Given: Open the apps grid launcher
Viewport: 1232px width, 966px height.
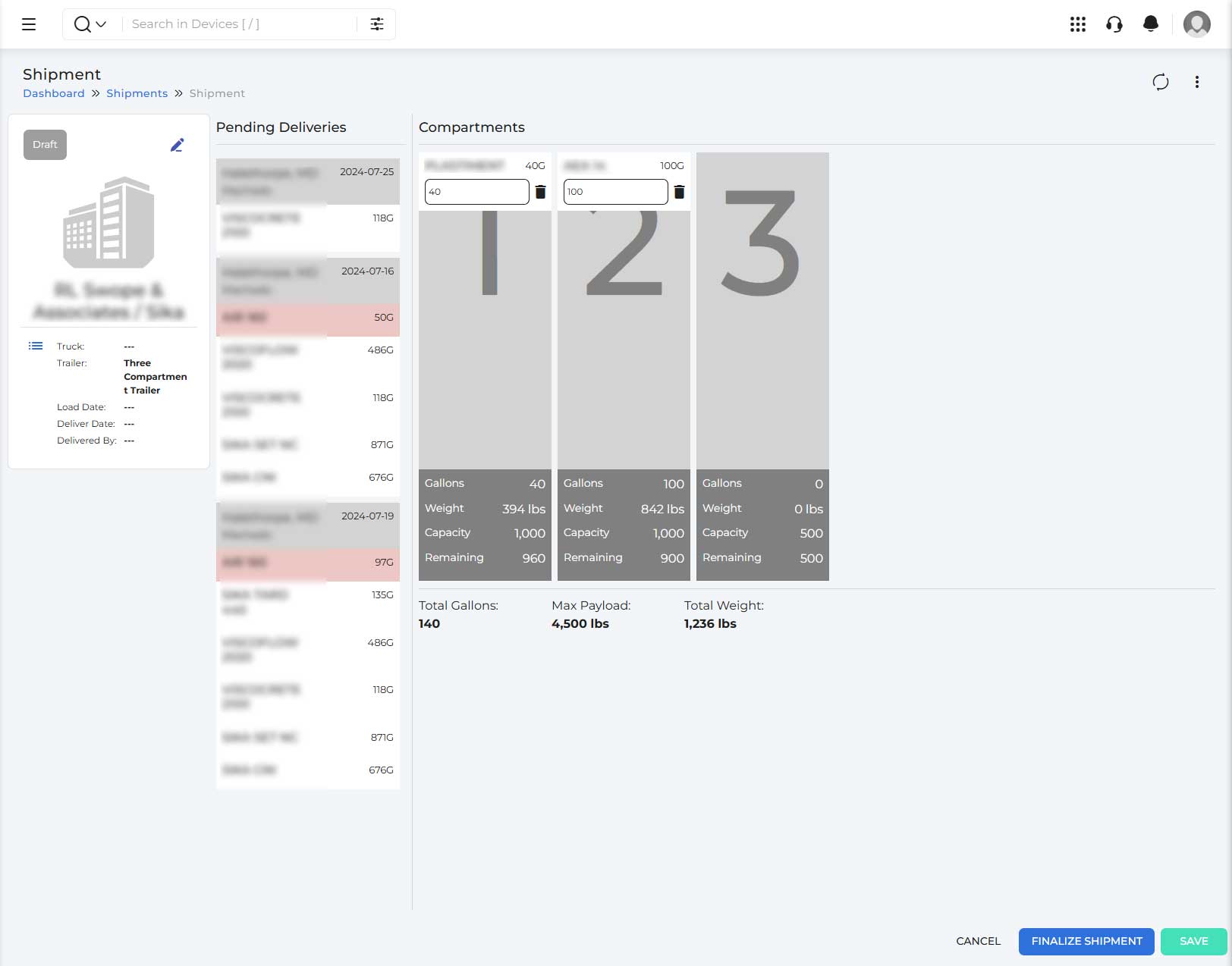Looking at the screenshot, I should (x=1077, y=24).
